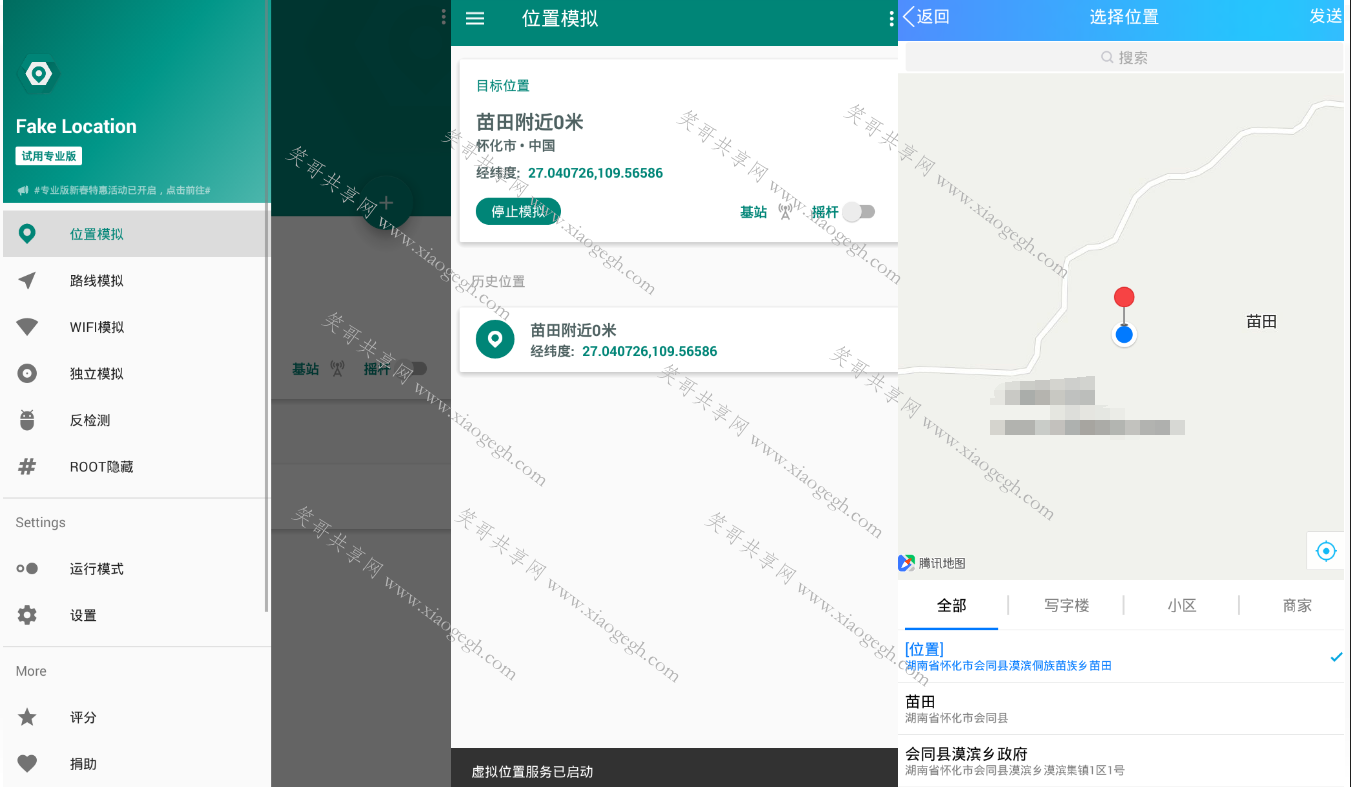
Task: Switch to the 全部 tab
Action: coord(951,605)
